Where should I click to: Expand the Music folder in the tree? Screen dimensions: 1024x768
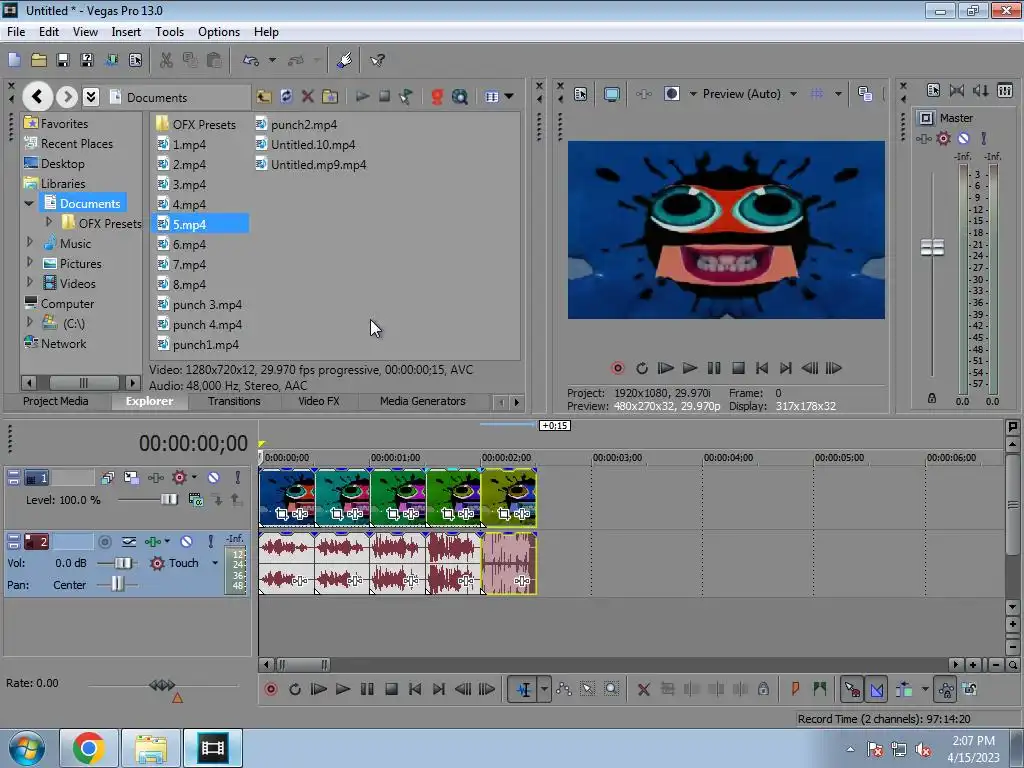click(x=29, y=242)
